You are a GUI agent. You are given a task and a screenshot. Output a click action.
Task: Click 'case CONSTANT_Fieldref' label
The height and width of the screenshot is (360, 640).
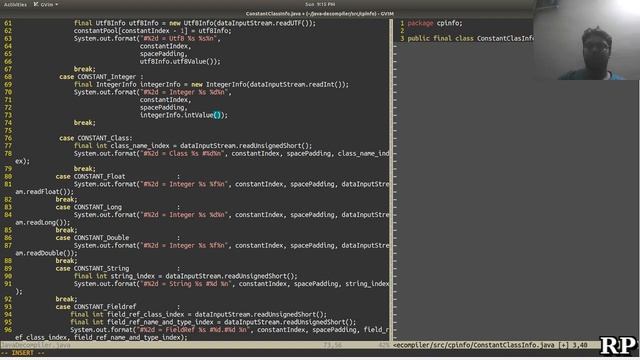tap(96, 307)
